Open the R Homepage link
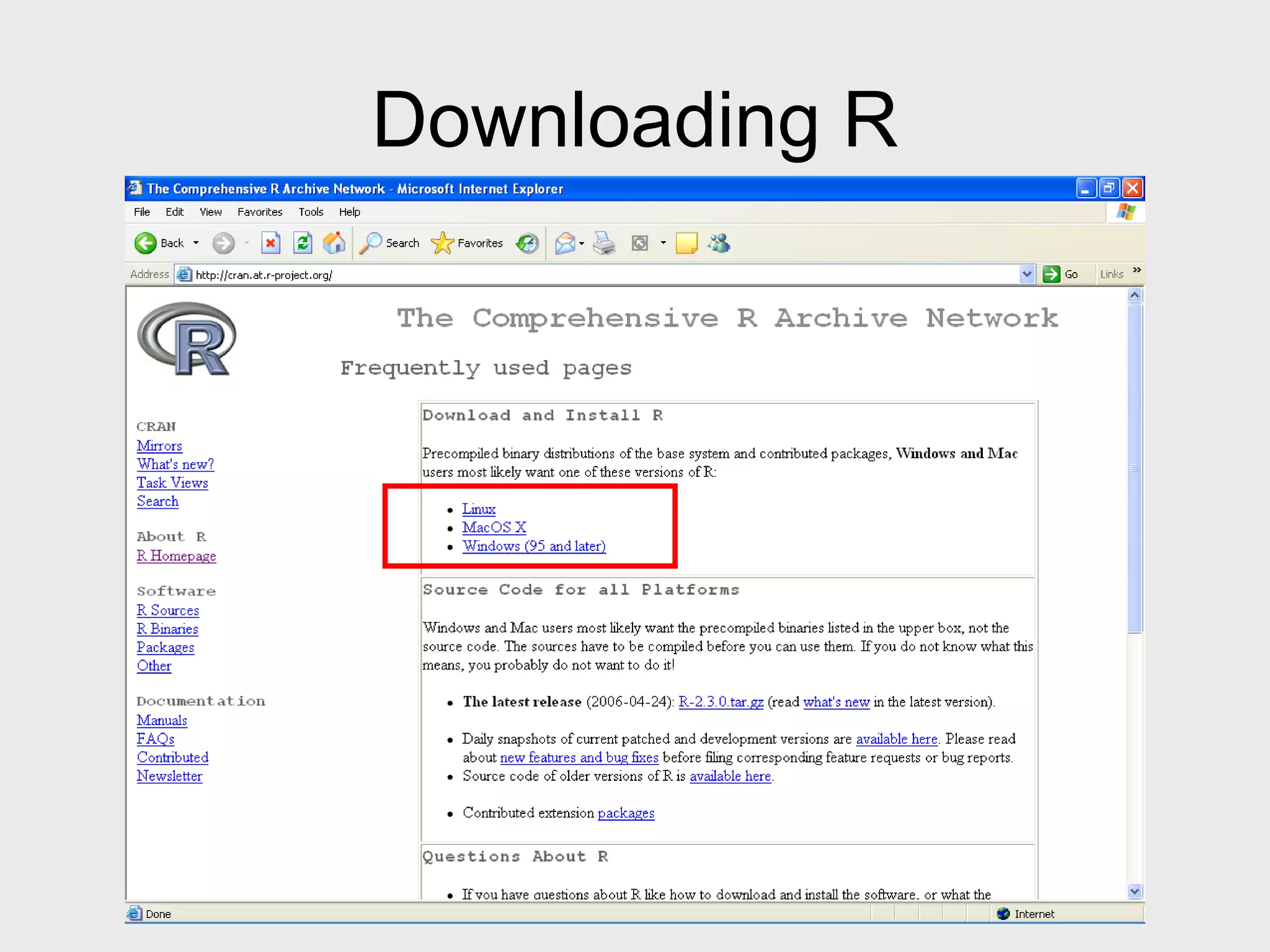The height and width of the screenshot is (952, 1270). pos(176,556)
